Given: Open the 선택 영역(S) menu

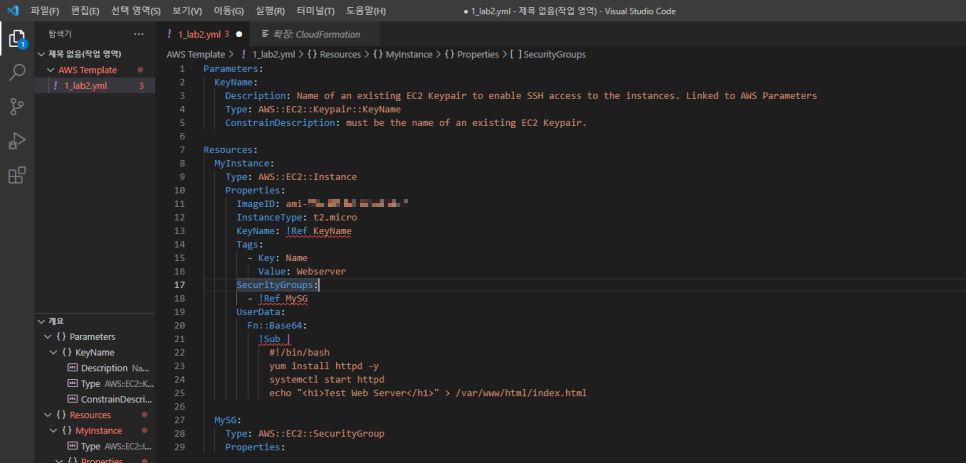Looking at the screenshot, I should pyautogui.click(x=136, y=11).
